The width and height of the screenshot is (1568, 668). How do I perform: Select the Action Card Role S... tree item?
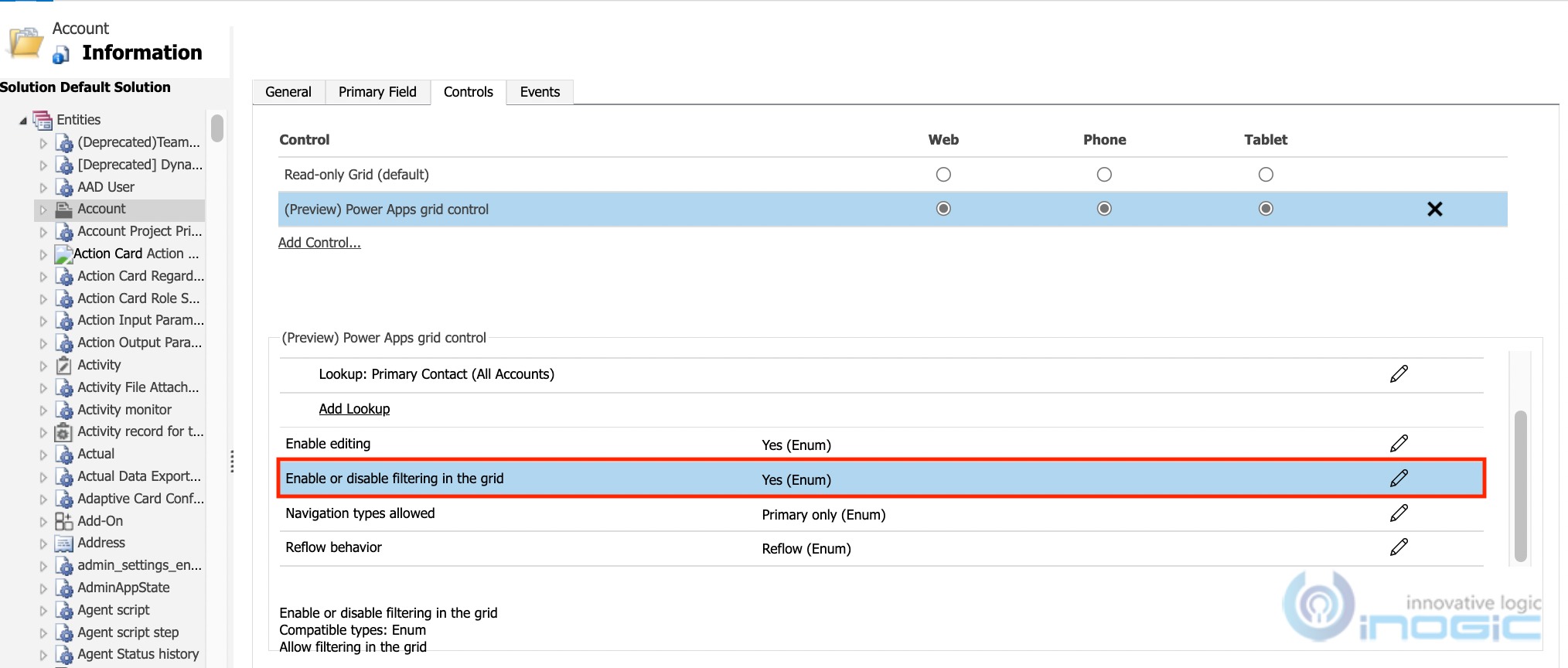[138, 298]
